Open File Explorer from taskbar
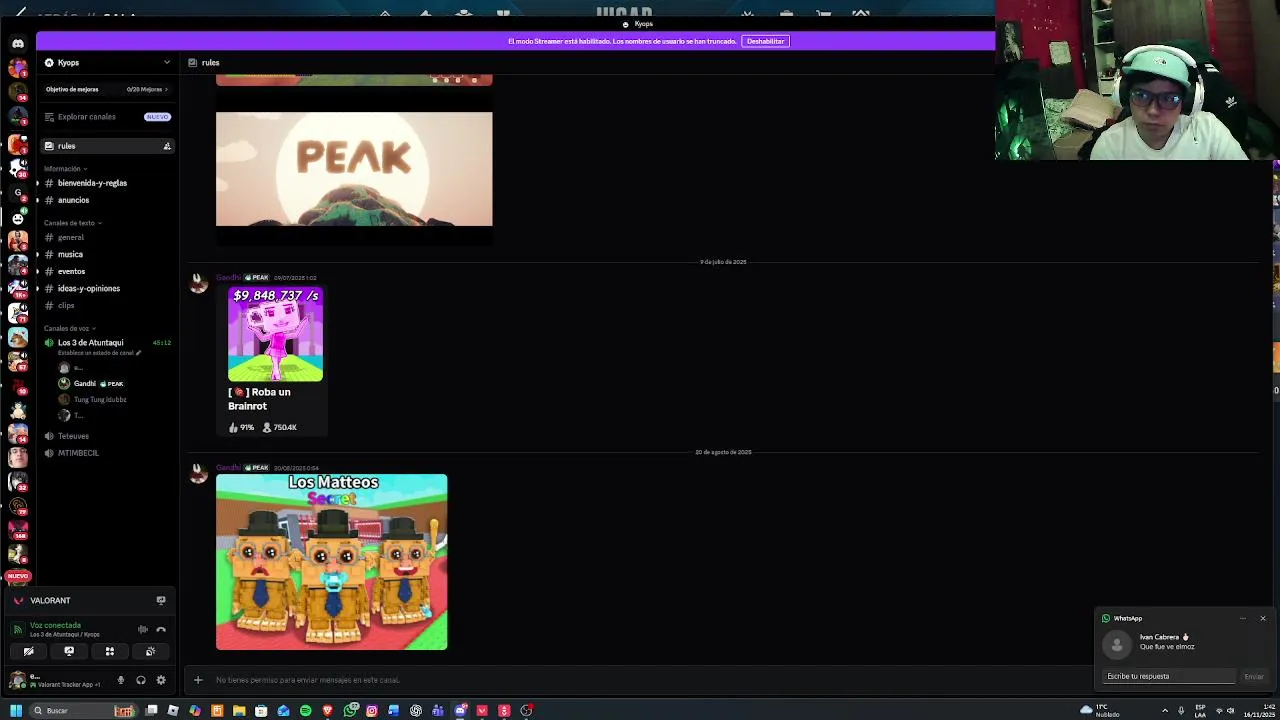The width and height of the screenshot is (1280, 720). click(x=239, y=711)
